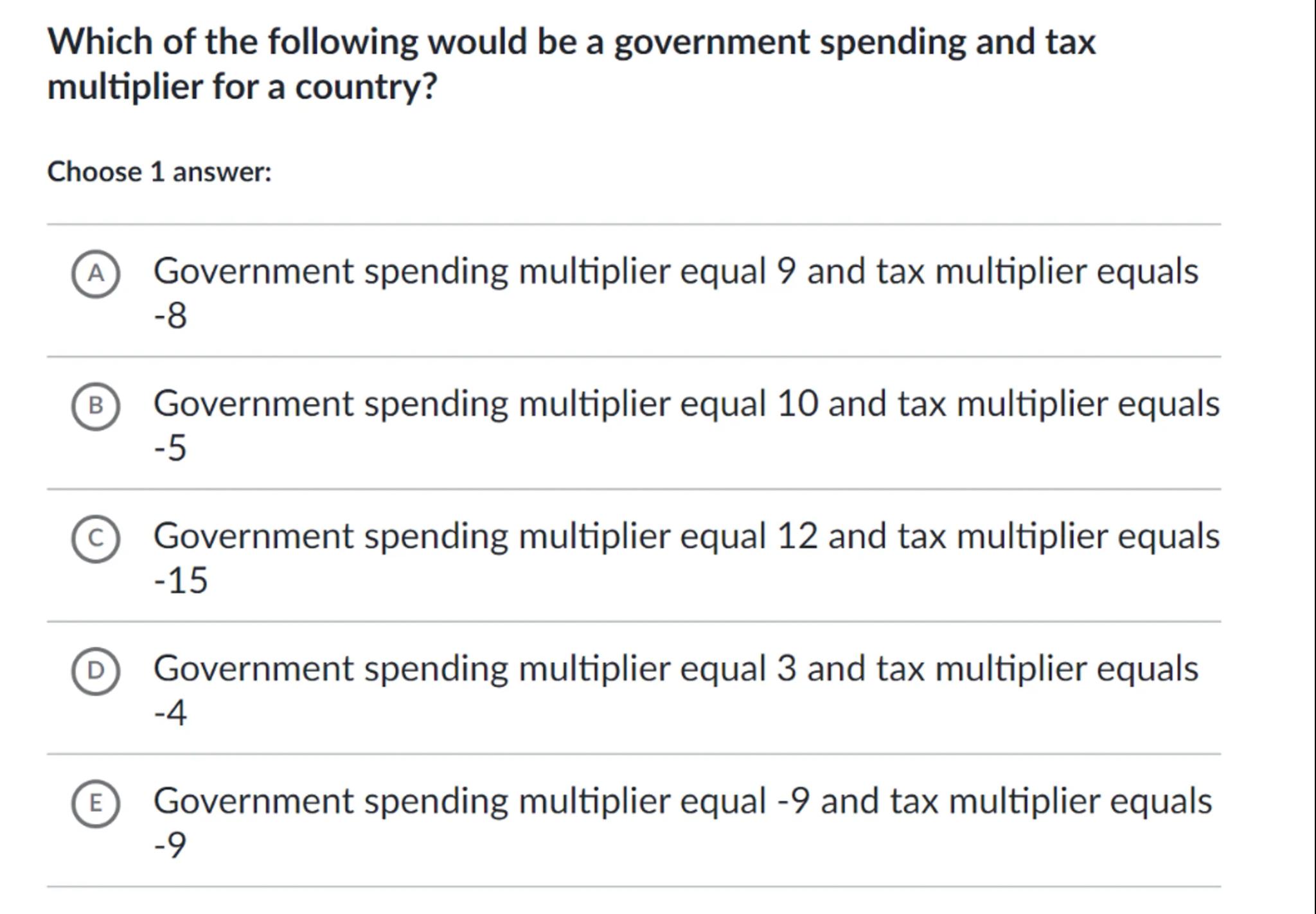Image resolution: width=1316 pixels, height=914 pixels.
Task: Select radio button B
Action: (95, 406)
